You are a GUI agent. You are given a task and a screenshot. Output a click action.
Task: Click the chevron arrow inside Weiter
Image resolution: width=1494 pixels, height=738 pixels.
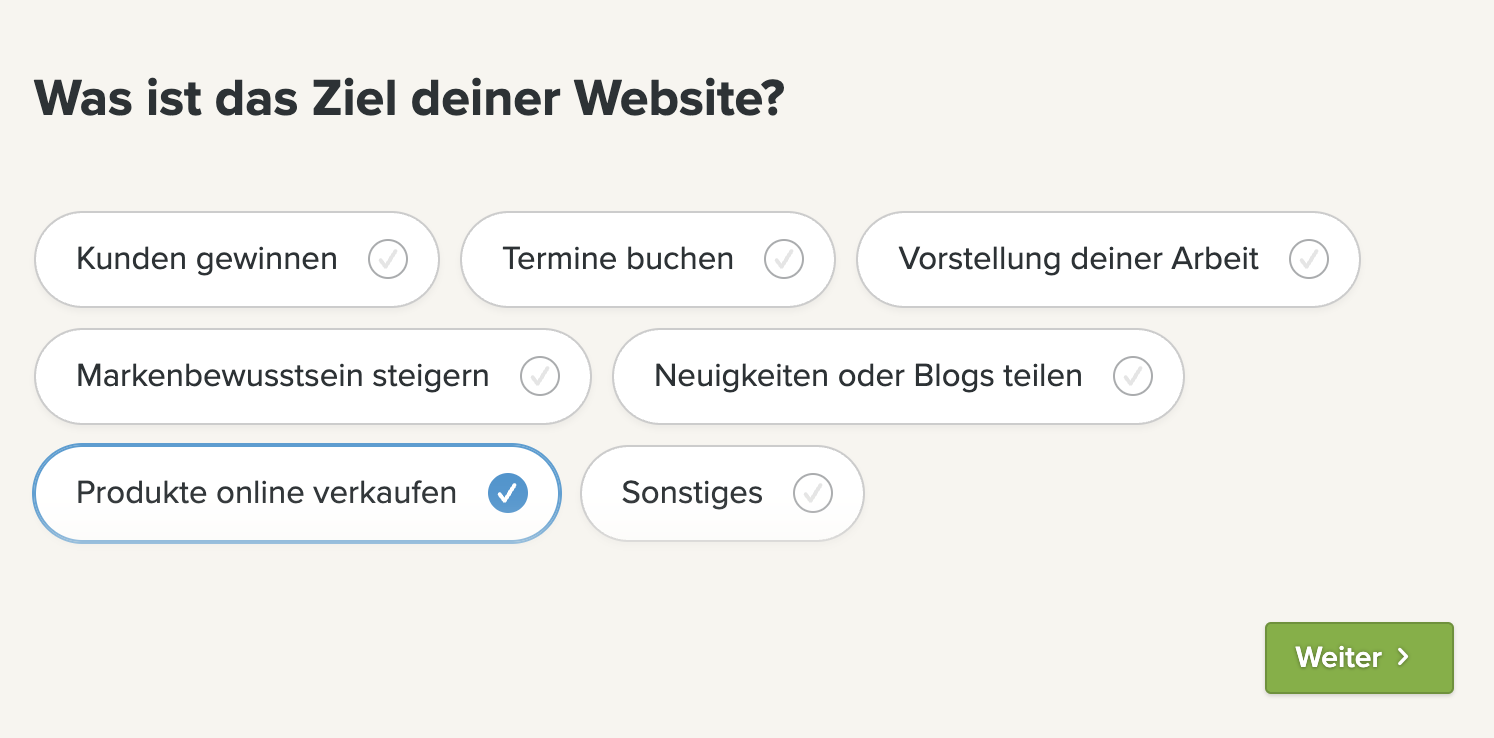pos(1403,657)
